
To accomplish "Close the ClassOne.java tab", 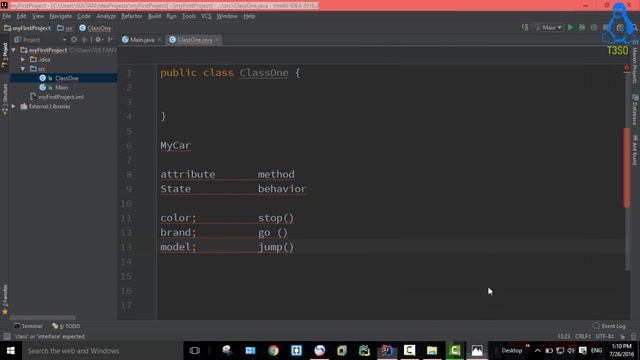I will pos(217,40).
